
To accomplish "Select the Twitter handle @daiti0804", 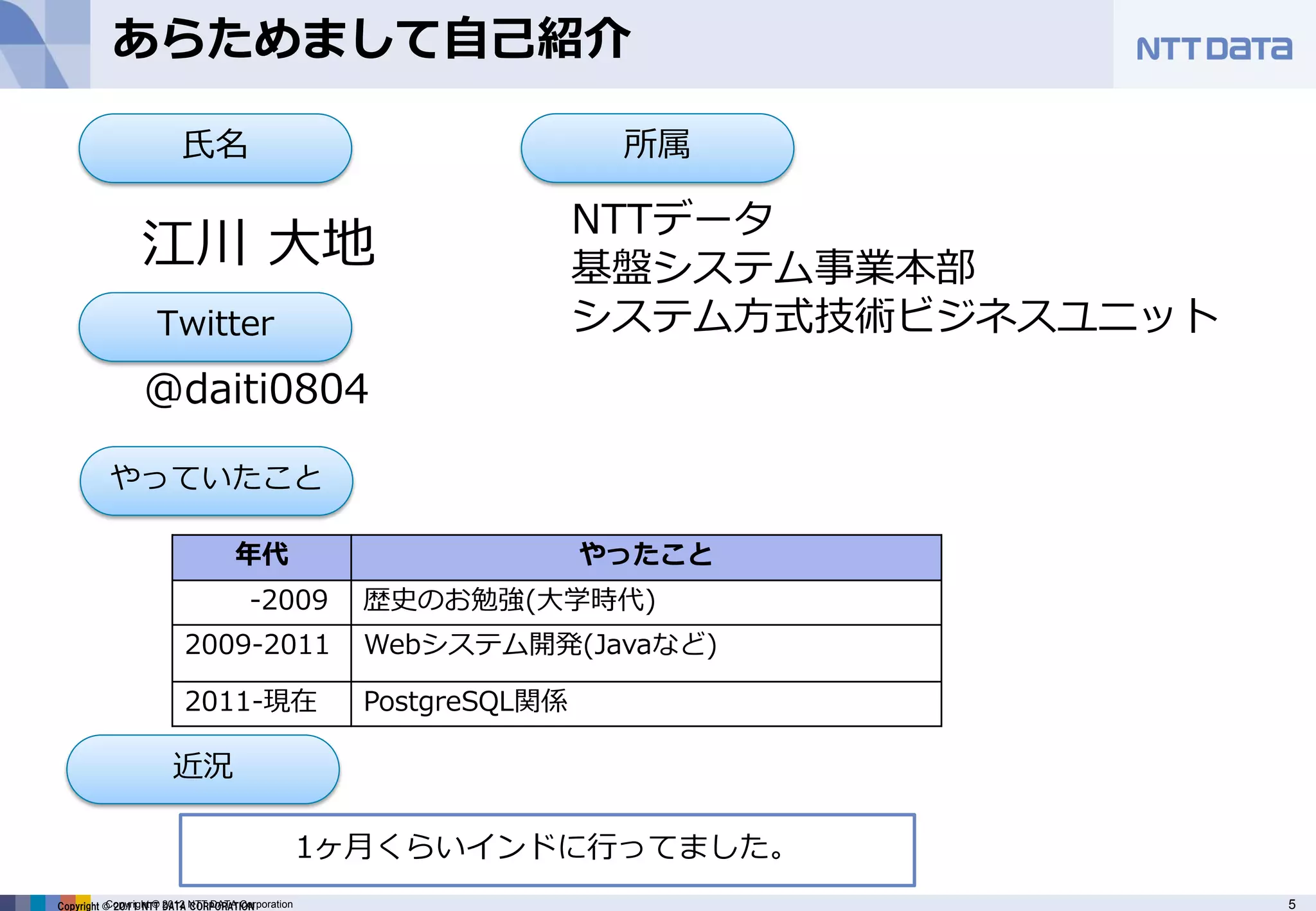I will 256,389.
